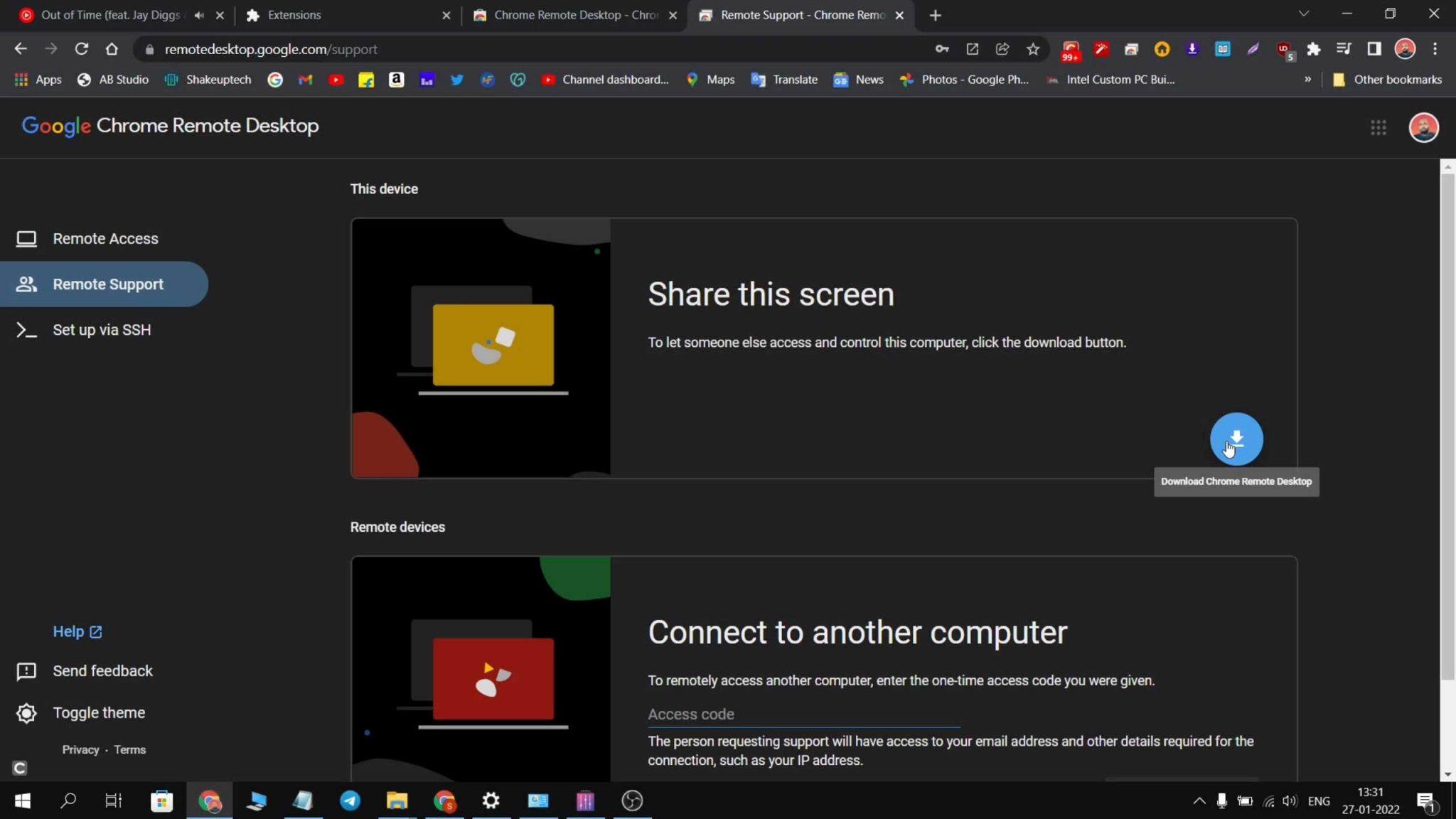Click the Google account avatar on the page
The height and width of the screenshot is (819, 1456).
tap(1423, 127)
